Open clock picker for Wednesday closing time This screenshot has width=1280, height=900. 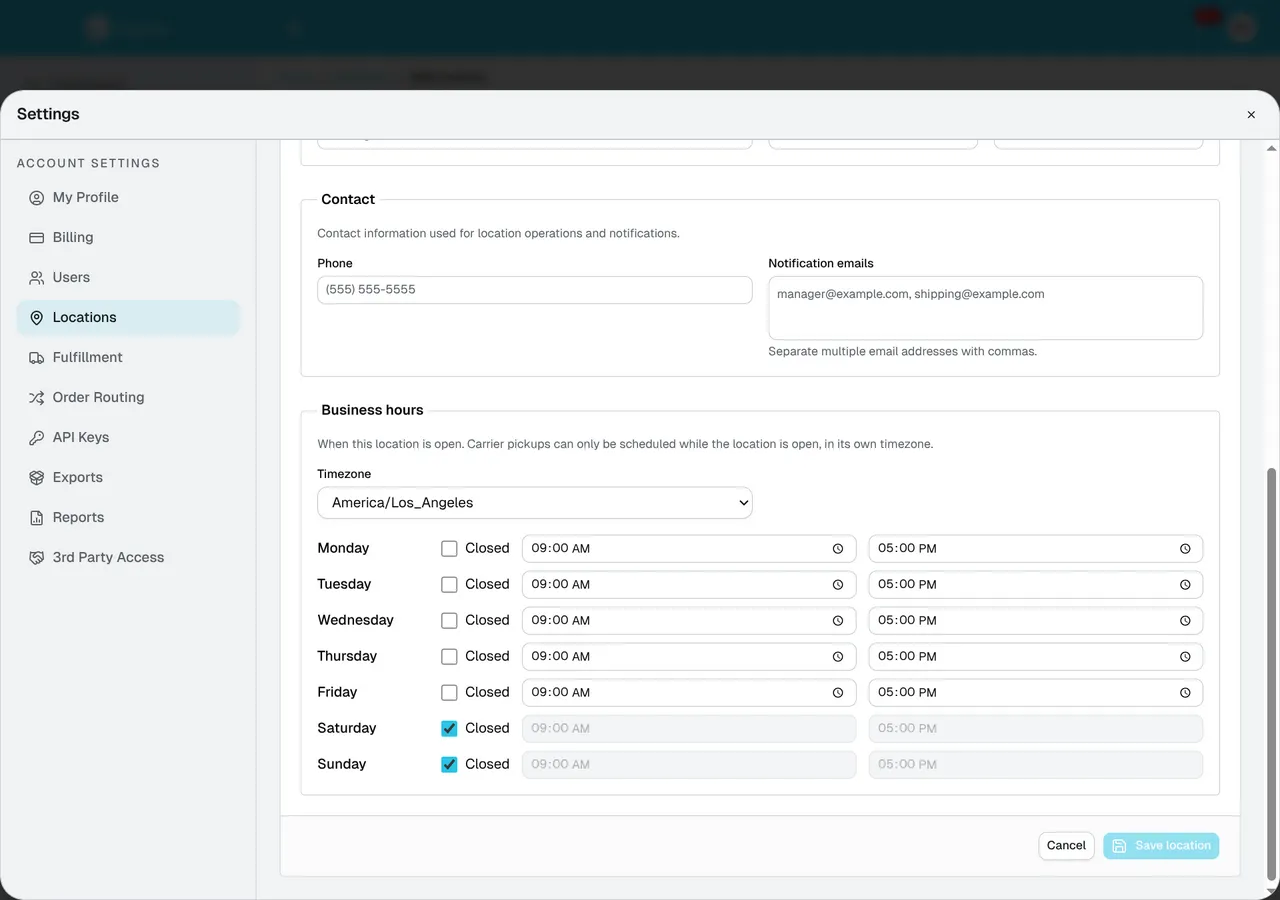1185,621
